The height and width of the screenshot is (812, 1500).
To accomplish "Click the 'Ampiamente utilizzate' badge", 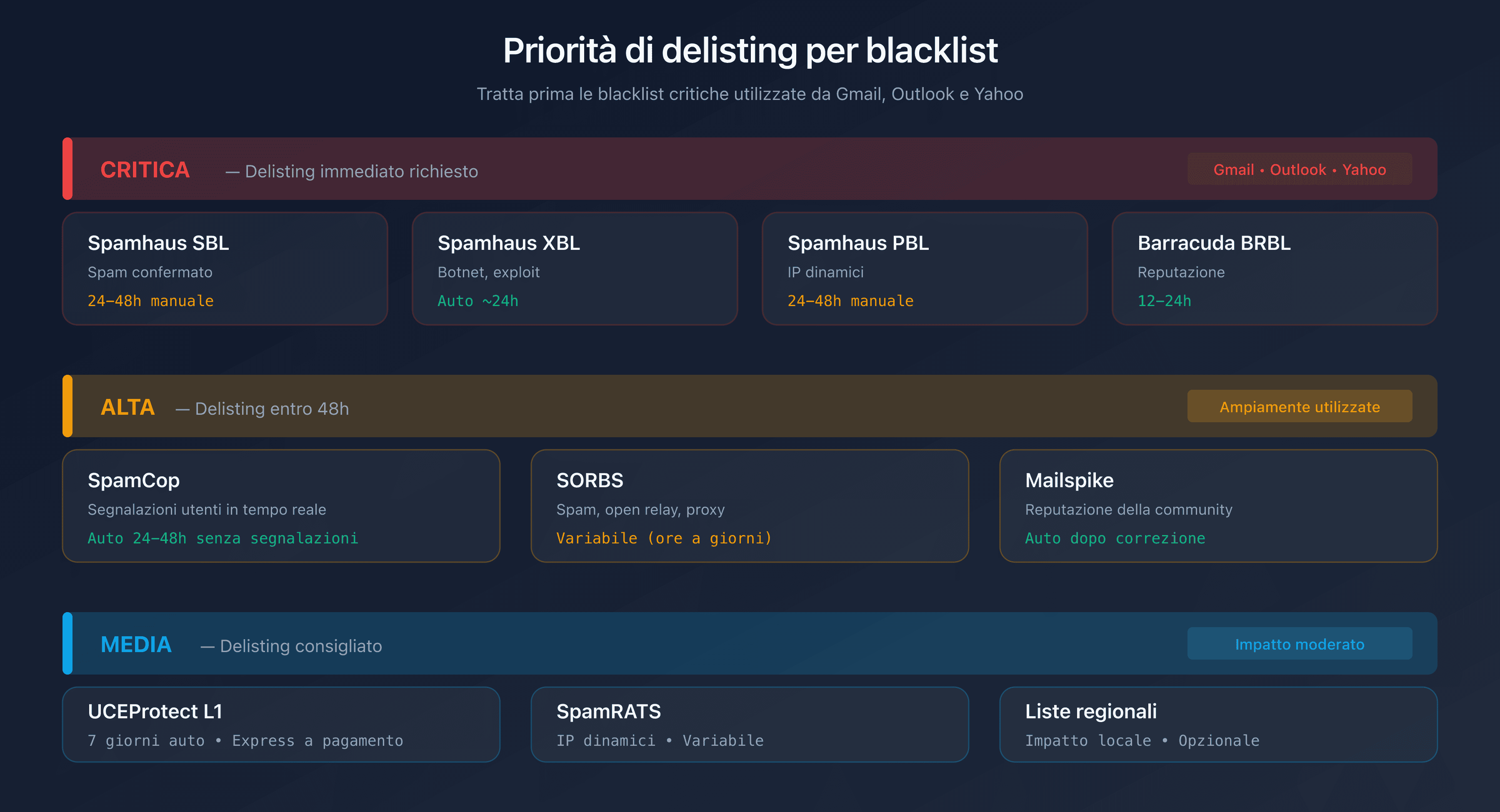I will tap(1300, 406).
